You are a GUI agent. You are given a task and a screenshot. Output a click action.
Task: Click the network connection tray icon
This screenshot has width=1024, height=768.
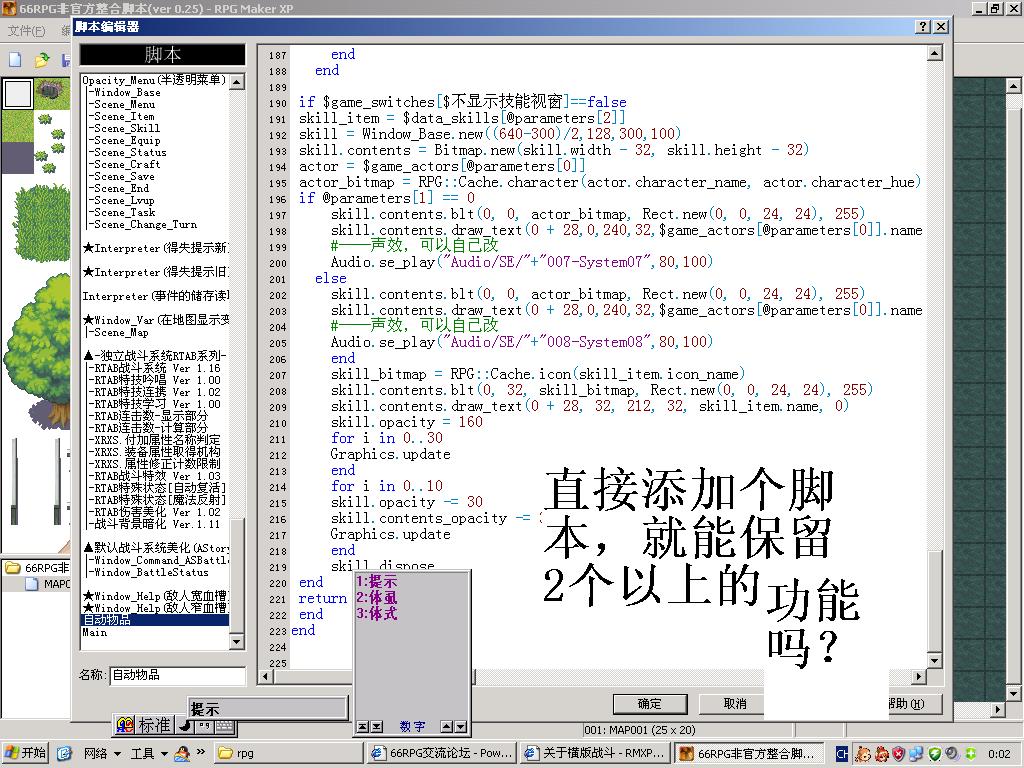pos(916,754)
